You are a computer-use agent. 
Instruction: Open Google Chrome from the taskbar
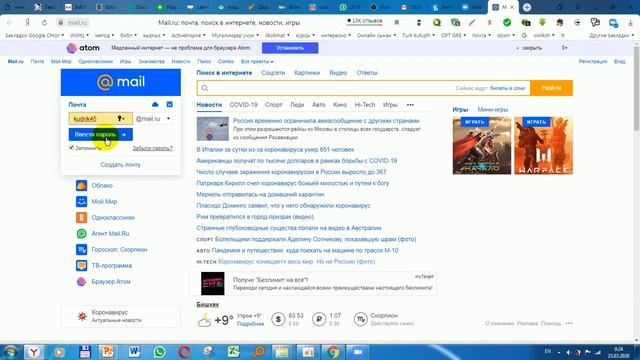tap(333, 352)
